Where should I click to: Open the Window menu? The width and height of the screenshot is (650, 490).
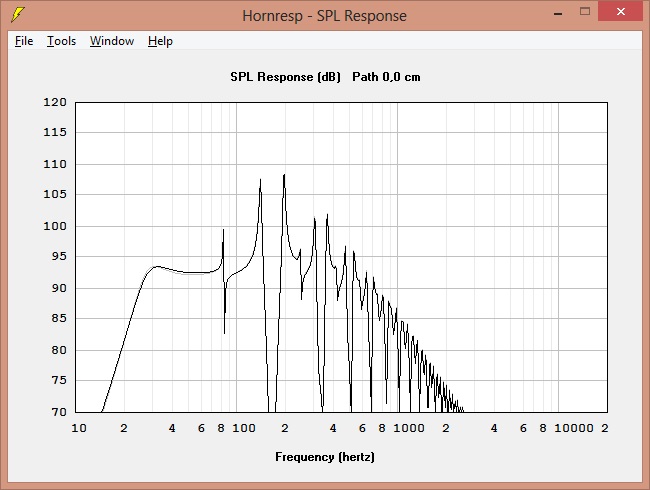pyautogui.click(x=112, y=41)
